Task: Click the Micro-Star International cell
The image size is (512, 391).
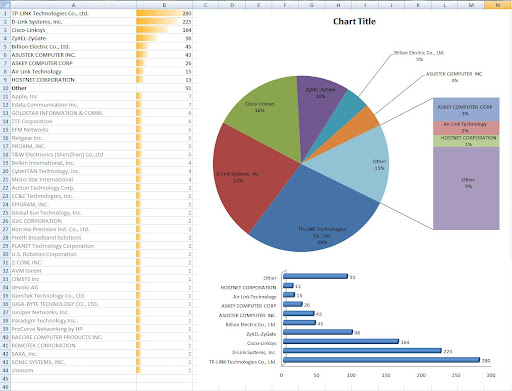Action: pos(73,179)
